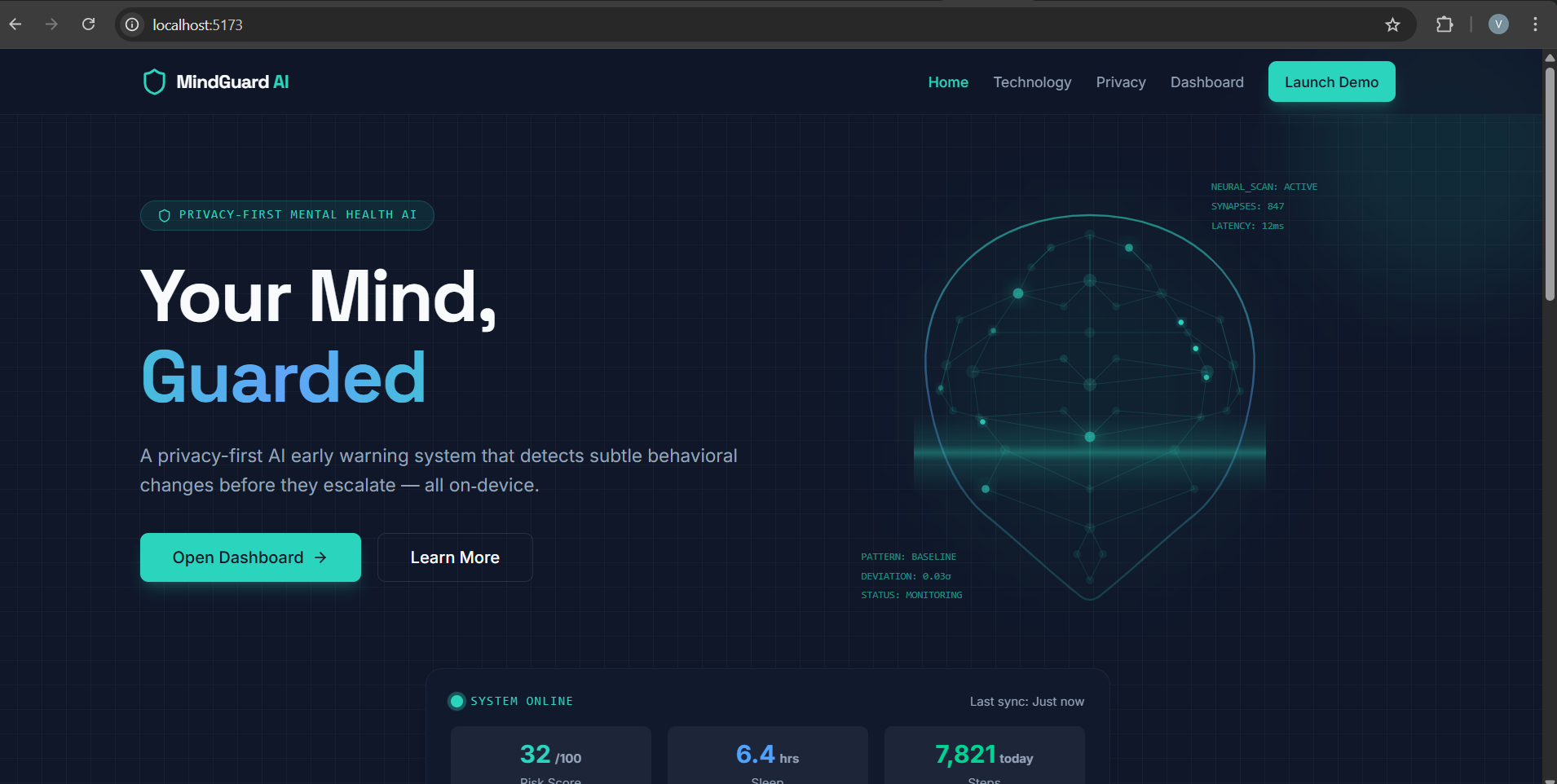The image size is (1557, 784).
Task: Click the page vertical scrollbar thumb
Action: [1550, 183]
